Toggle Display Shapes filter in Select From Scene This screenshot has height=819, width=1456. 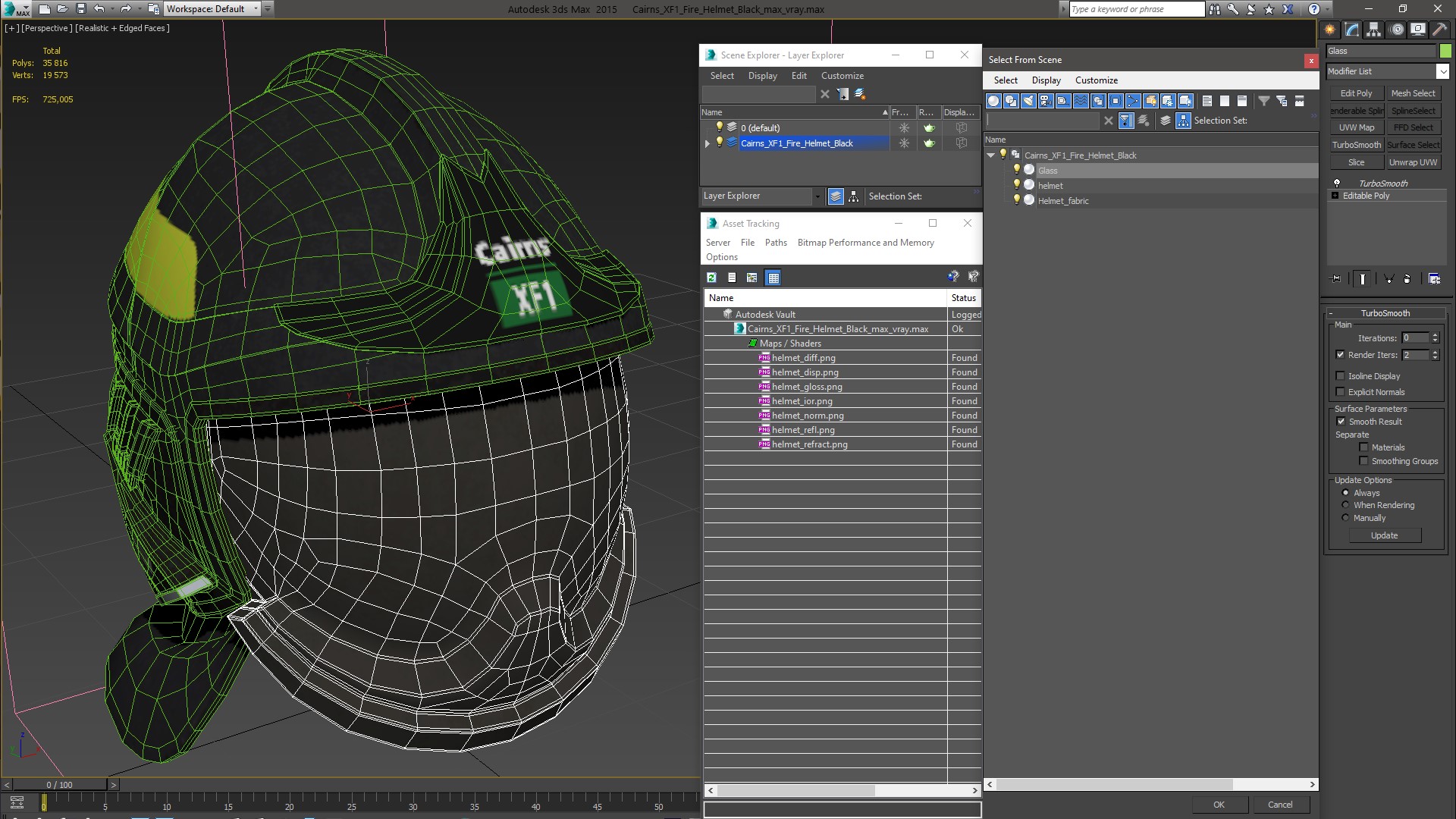tap(1011, 101)
